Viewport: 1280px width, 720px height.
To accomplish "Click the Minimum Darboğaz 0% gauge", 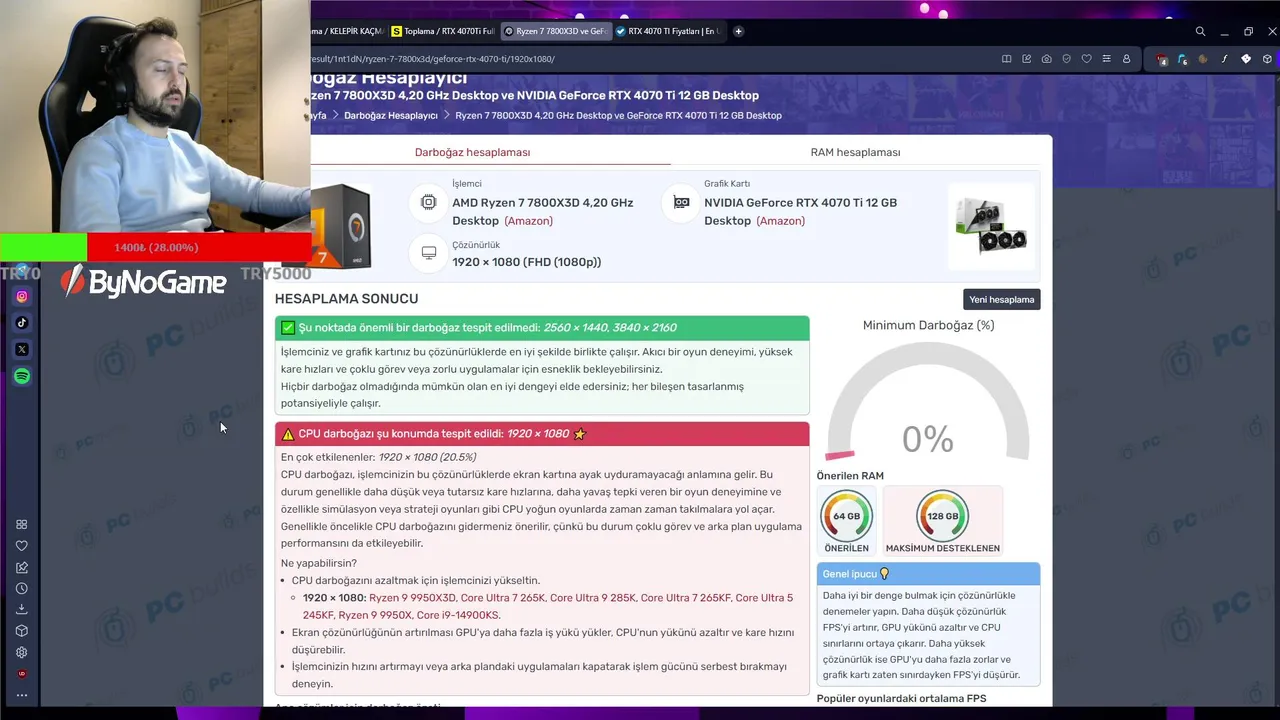I will 927,403.
